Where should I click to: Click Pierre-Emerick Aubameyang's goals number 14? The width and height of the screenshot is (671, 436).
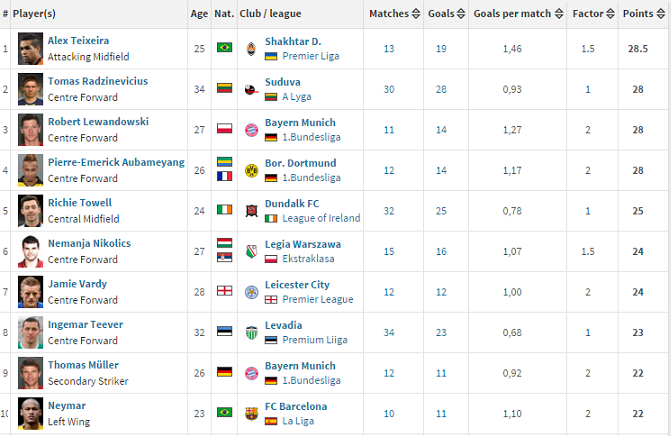click(441, 170)
